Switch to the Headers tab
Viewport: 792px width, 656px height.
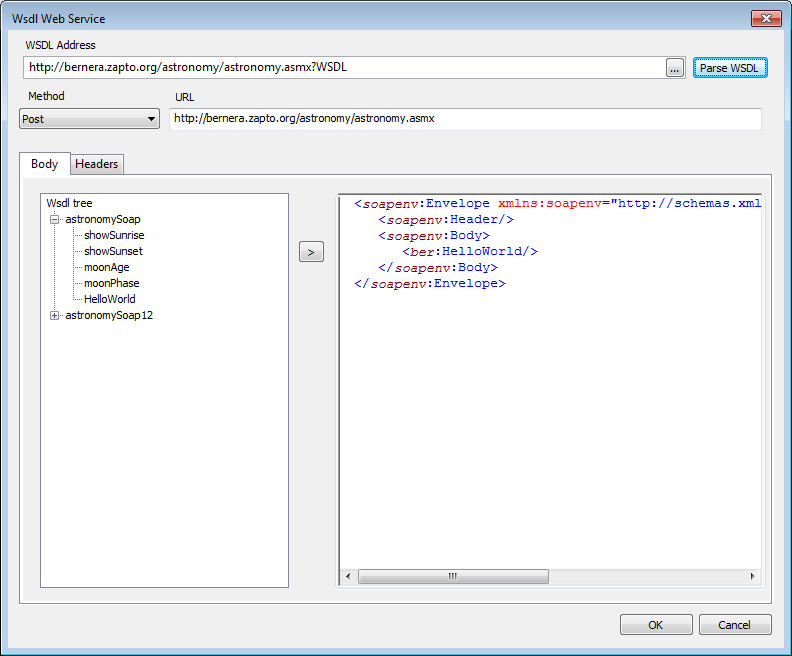click(x=96, y=164)
